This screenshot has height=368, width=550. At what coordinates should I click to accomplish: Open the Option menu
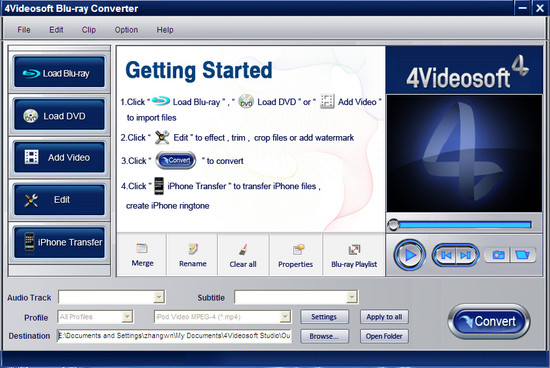[126, 30]
